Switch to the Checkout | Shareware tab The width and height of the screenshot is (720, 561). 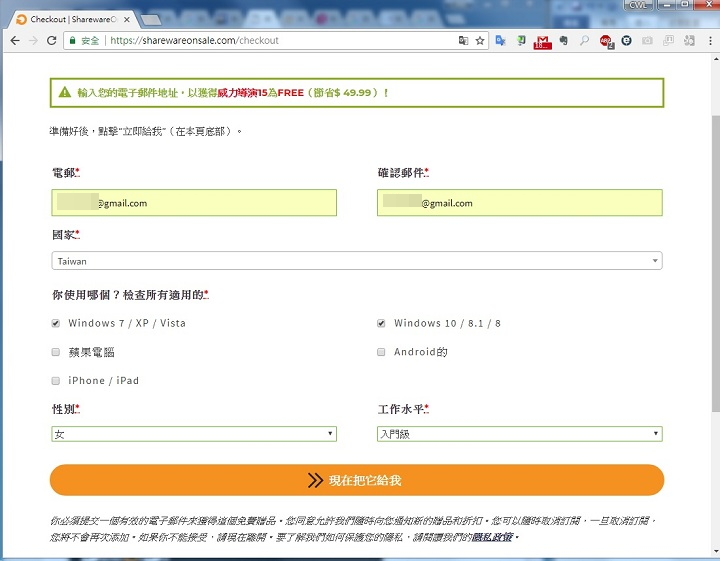tap(70, 18)
